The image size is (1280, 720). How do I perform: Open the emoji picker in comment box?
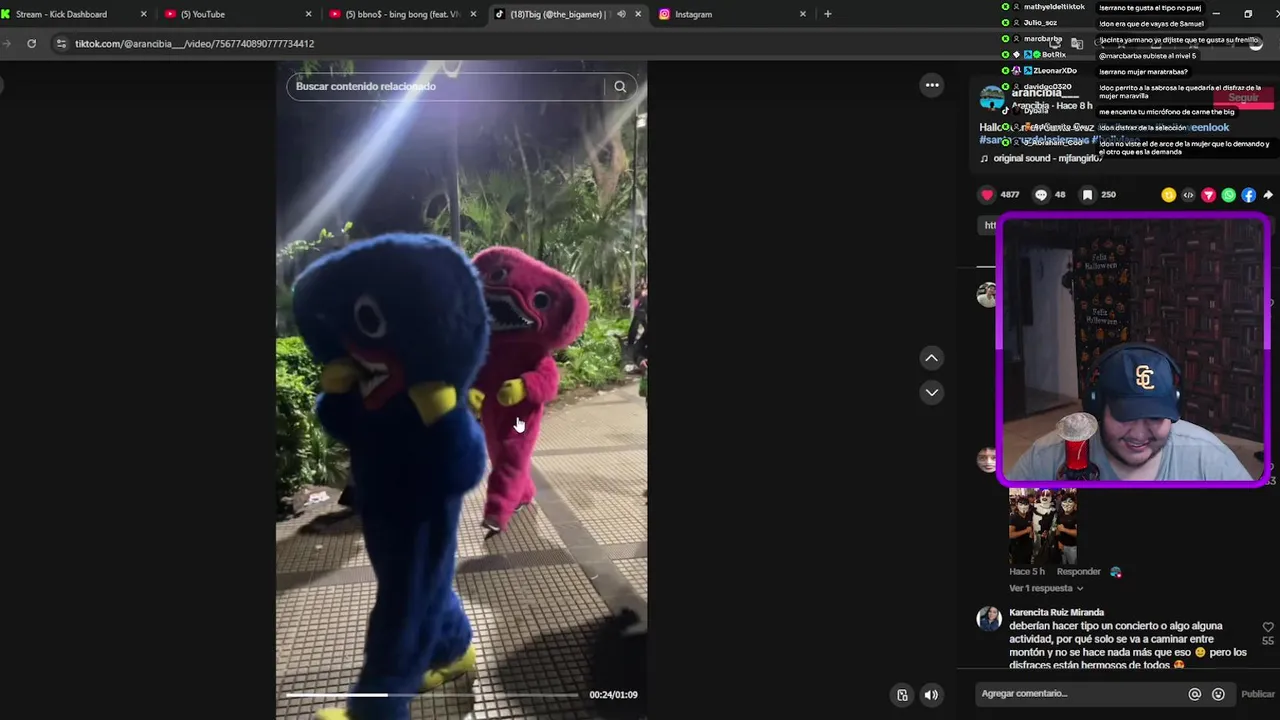(1218, 694)
